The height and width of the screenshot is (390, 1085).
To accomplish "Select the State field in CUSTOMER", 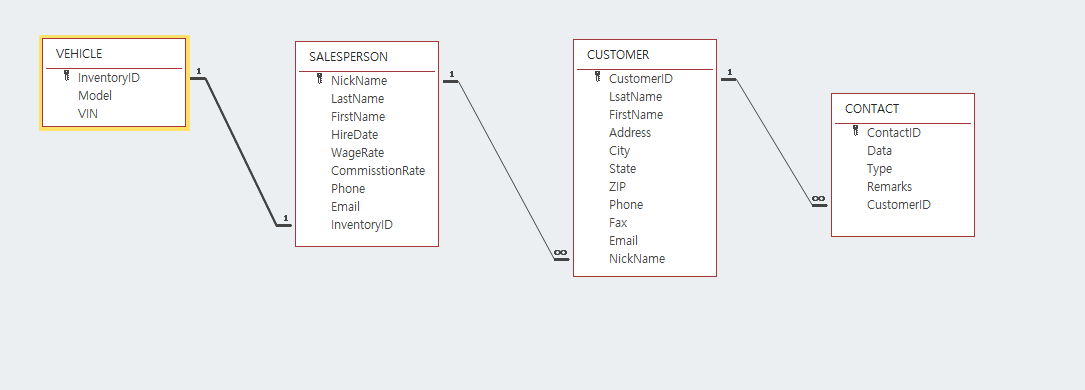I will [622, 169].
